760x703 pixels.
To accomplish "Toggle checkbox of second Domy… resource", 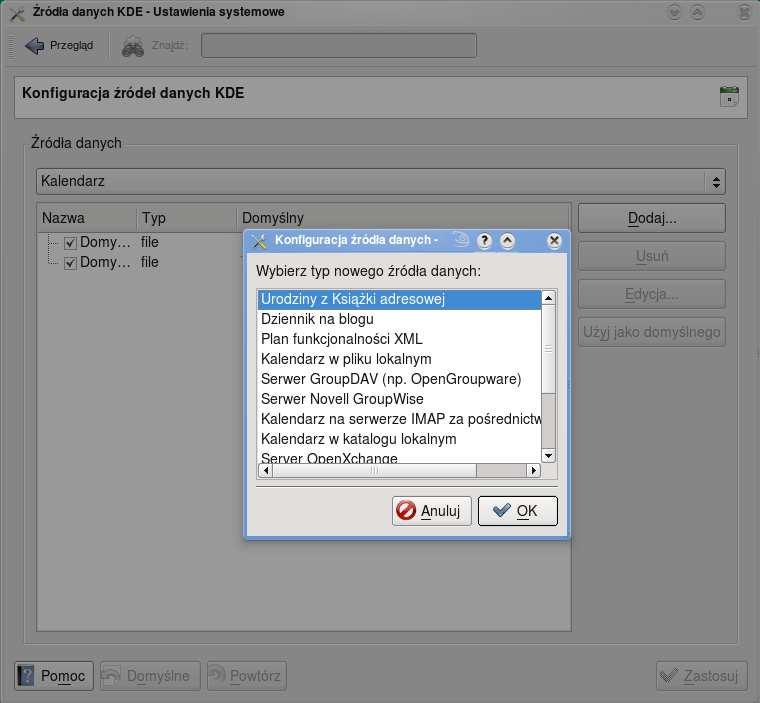I will click(70, 263).
